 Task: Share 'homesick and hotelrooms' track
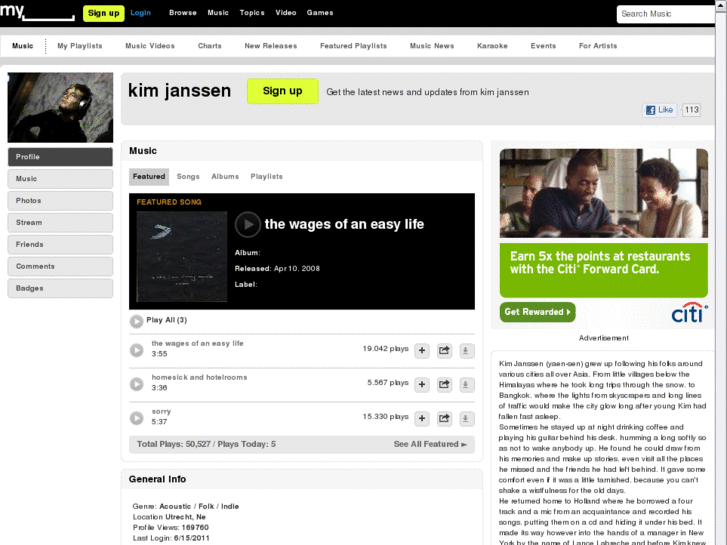444,385
